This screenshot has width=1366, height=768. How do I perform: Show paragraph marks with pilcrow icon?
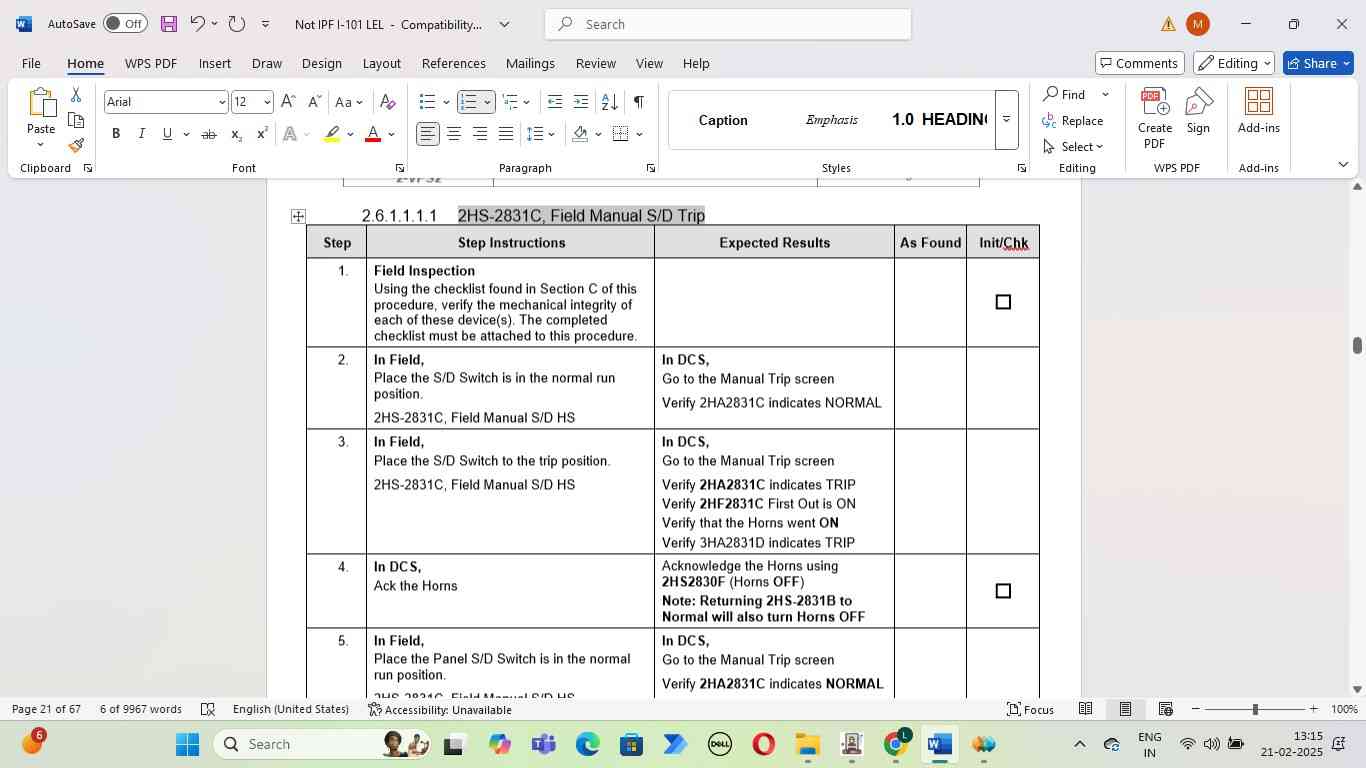tap(638, 102)
